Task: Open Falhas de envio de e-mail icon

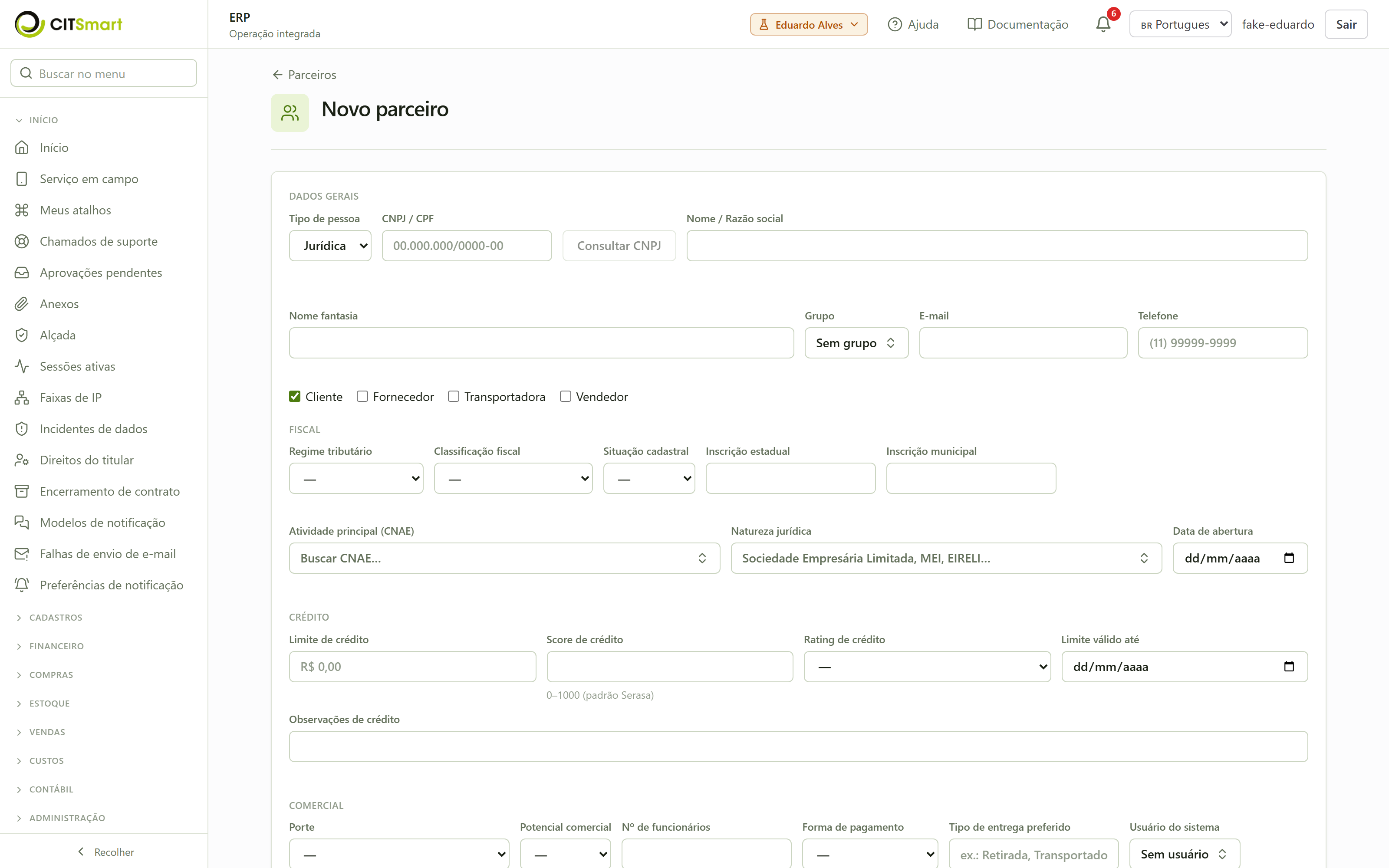Action: coord(22,554)
